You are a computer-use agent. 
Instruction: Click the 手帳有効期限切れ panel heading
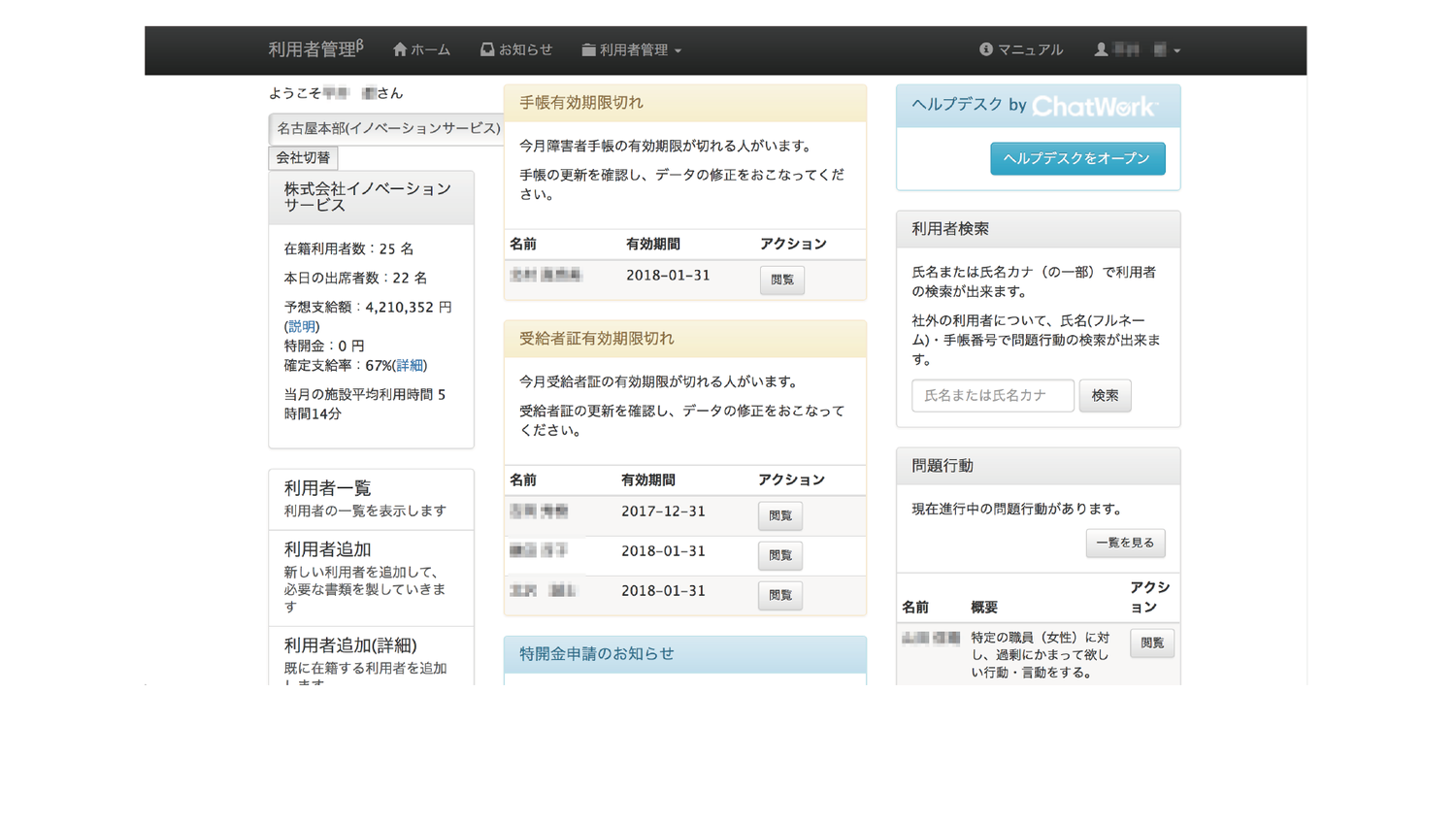(x=685, y=103)
